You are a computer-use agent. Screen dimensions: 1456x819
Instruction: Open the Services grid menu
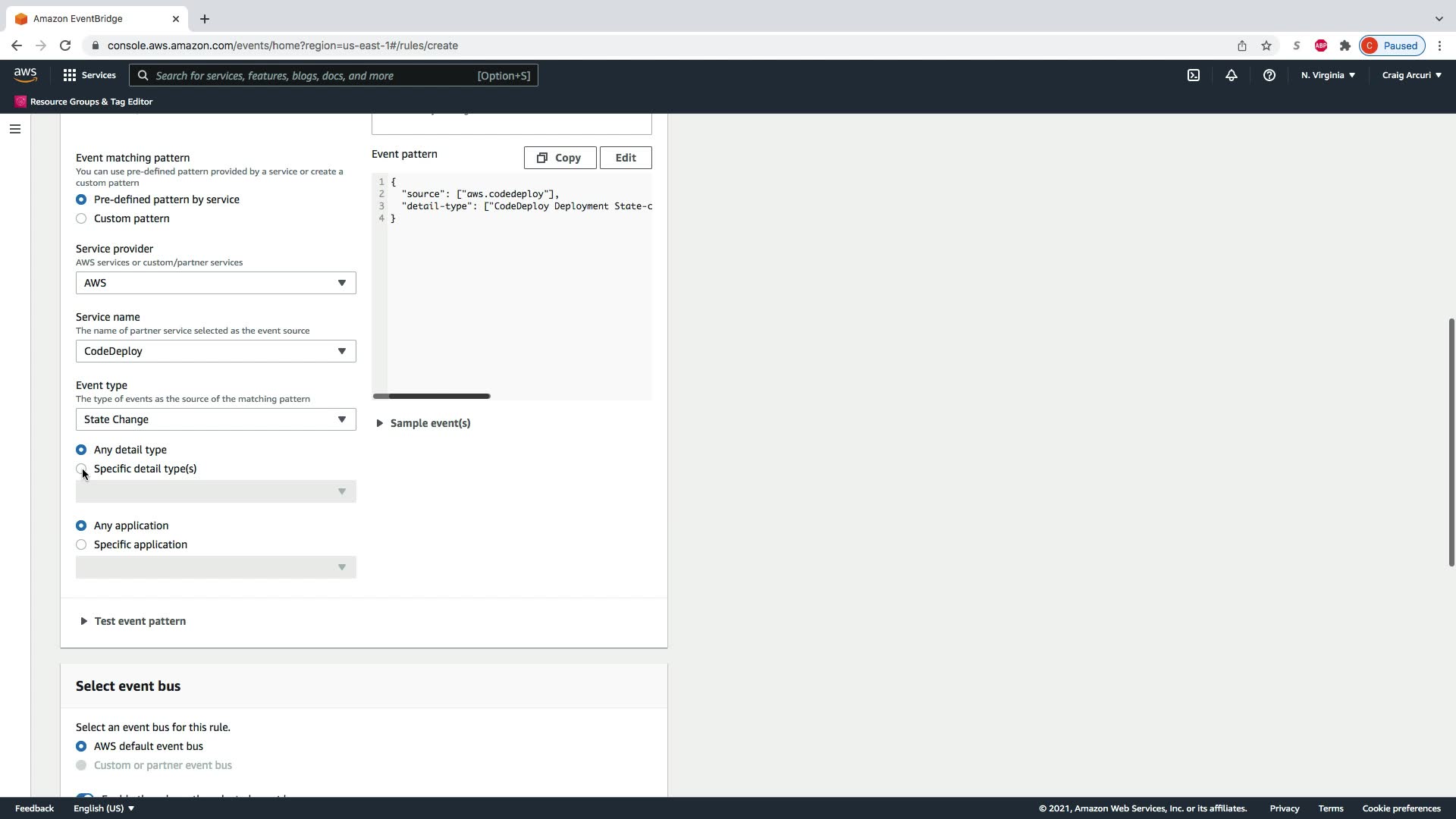pos(89,75)
